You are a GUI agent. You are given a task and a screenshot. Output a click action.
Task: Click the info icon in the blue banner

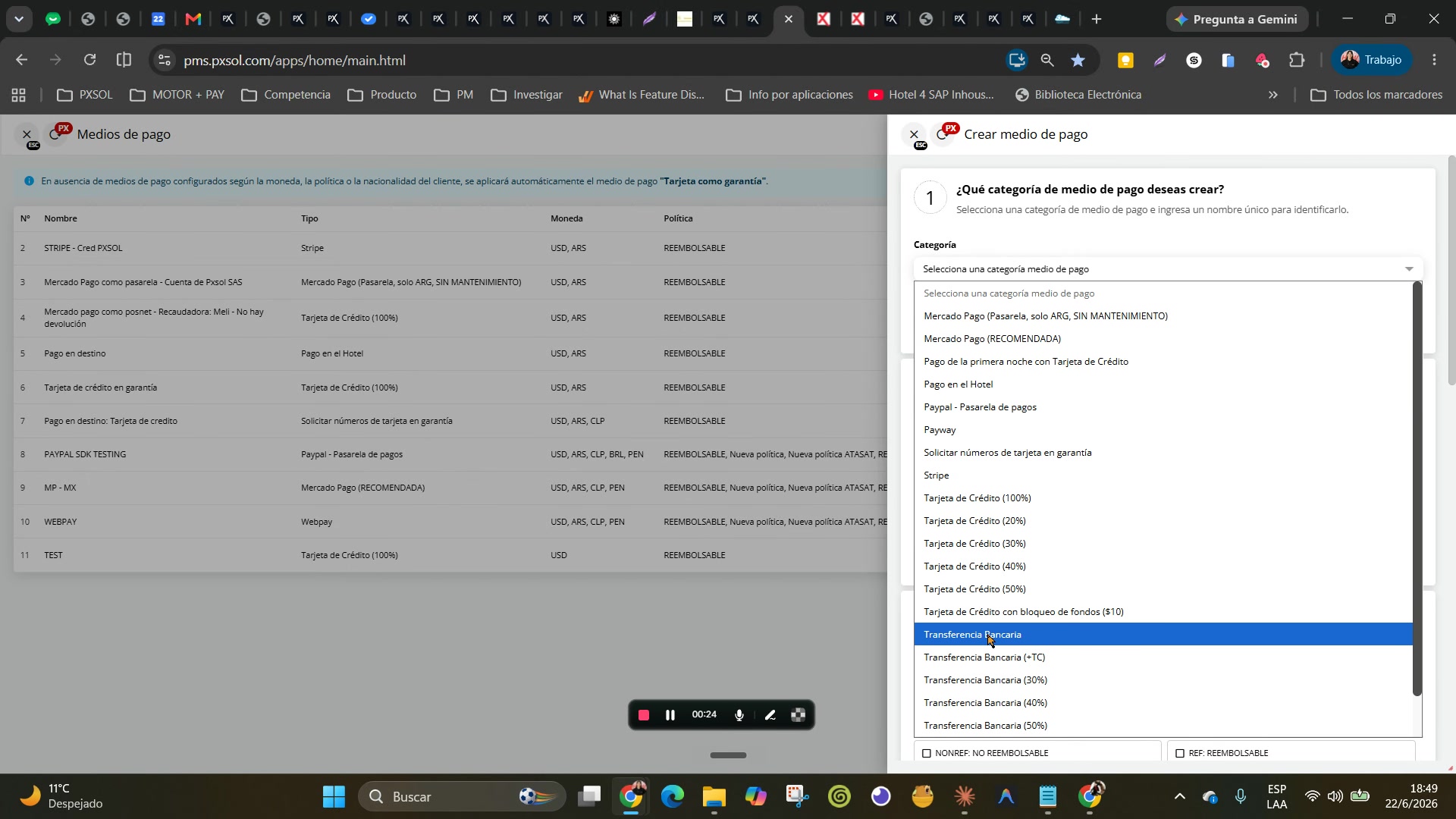tap(29, 181)
